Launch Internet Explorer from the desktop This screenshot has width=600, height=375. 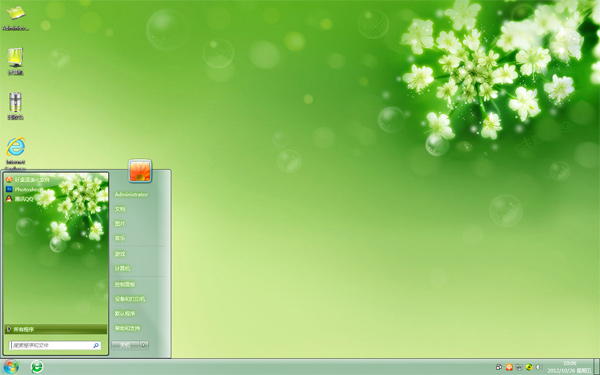[x=15, y=153]
